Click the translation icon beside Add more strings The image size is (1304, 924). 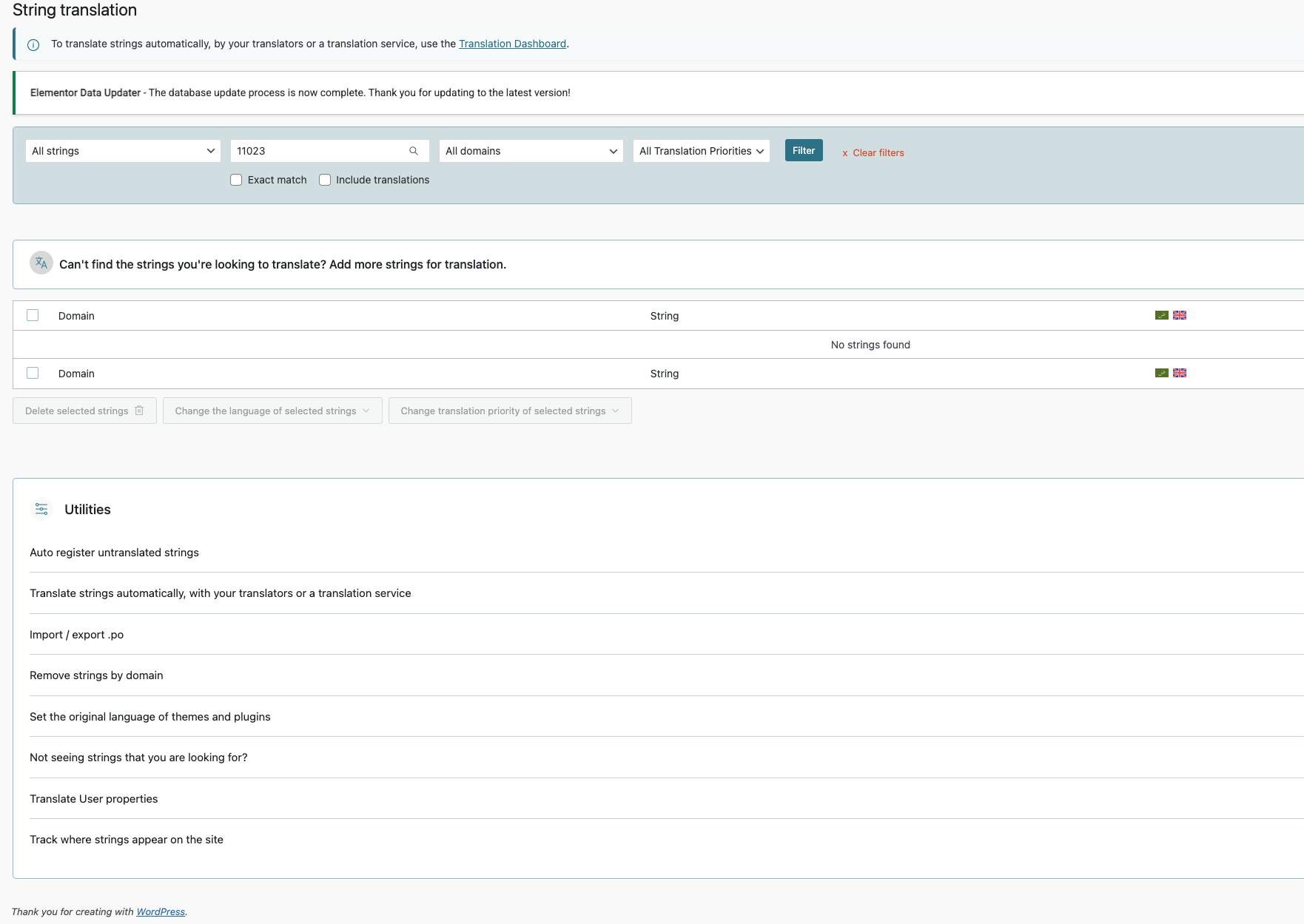tap(41, 263)
